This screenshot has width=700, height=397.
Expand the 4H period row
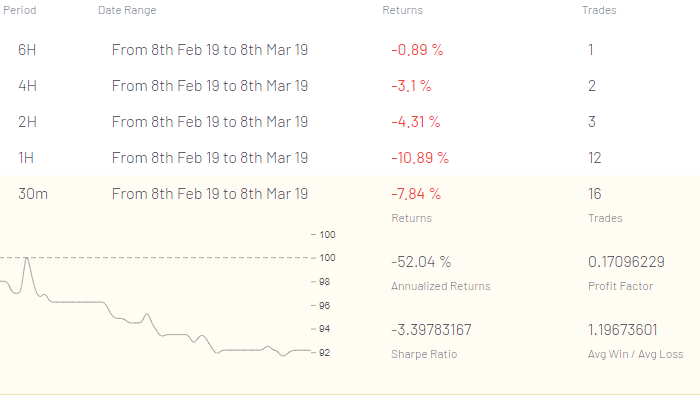point(350,86)
